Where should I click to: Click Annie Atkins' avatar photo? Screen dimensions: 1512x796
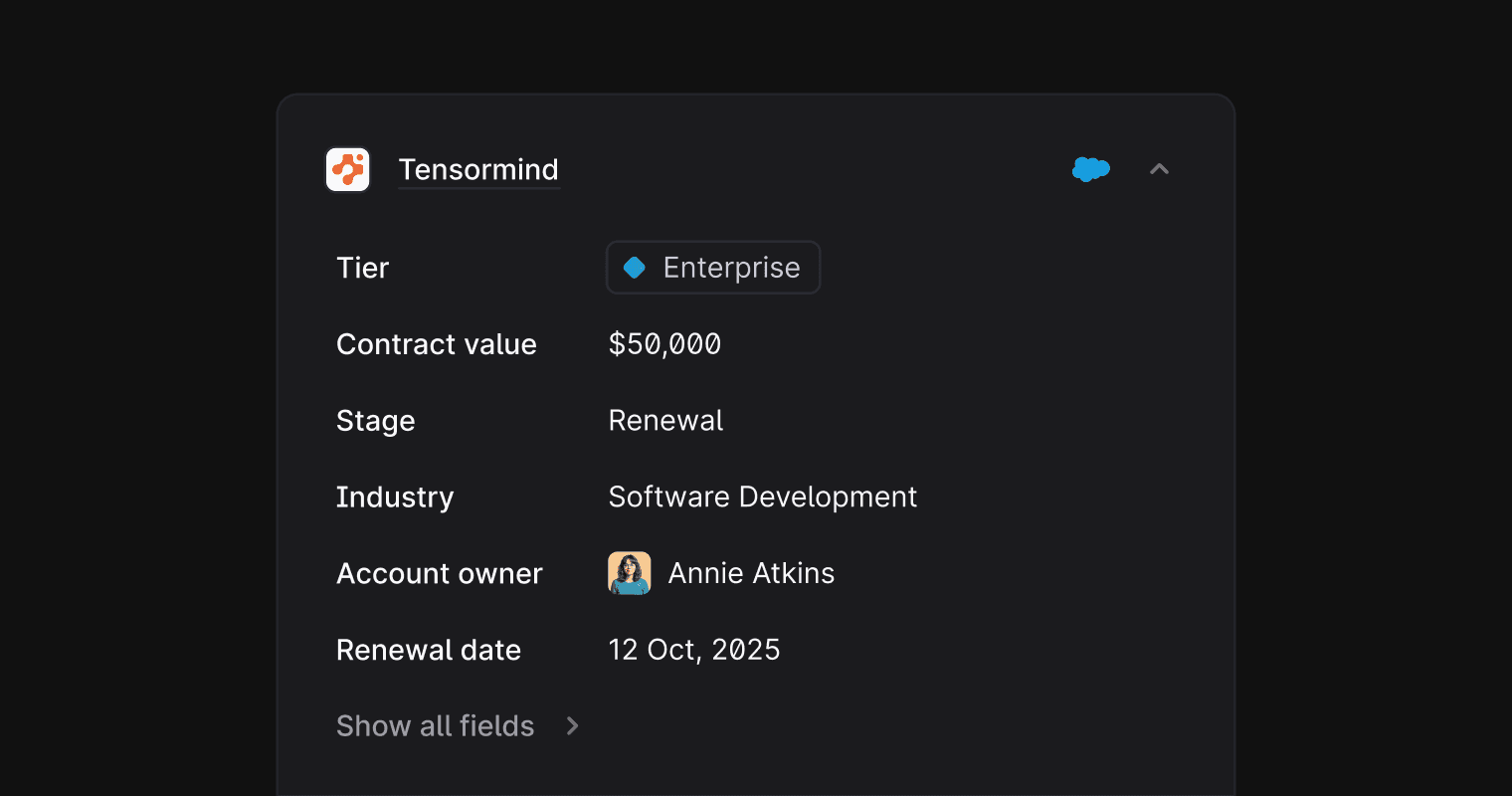630,573
